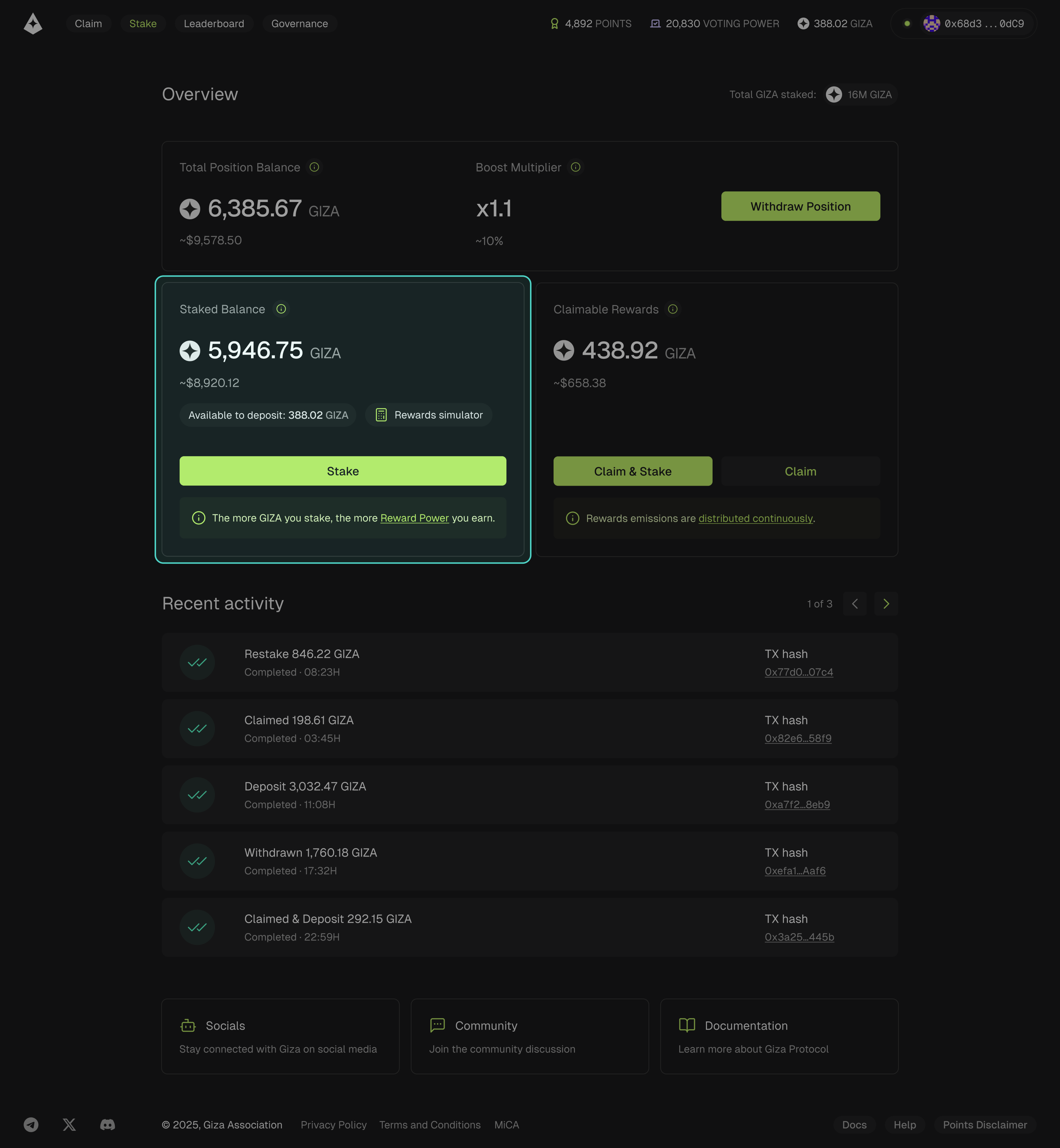This screenshot has width=1060, height=1148.
Task: Click the GIZA token icon beside 6,385.67
Action: tap(190, 209)
